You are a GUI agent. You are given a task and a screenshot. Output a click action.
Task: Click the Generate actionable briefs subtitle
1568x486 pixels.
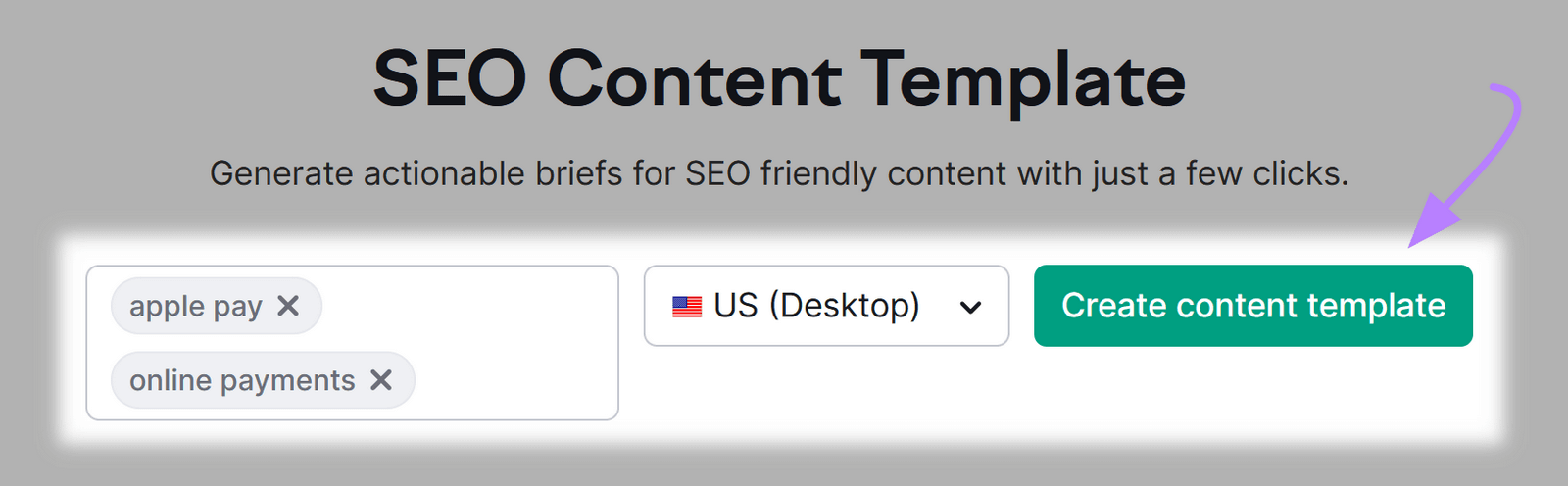coord(779,173)
